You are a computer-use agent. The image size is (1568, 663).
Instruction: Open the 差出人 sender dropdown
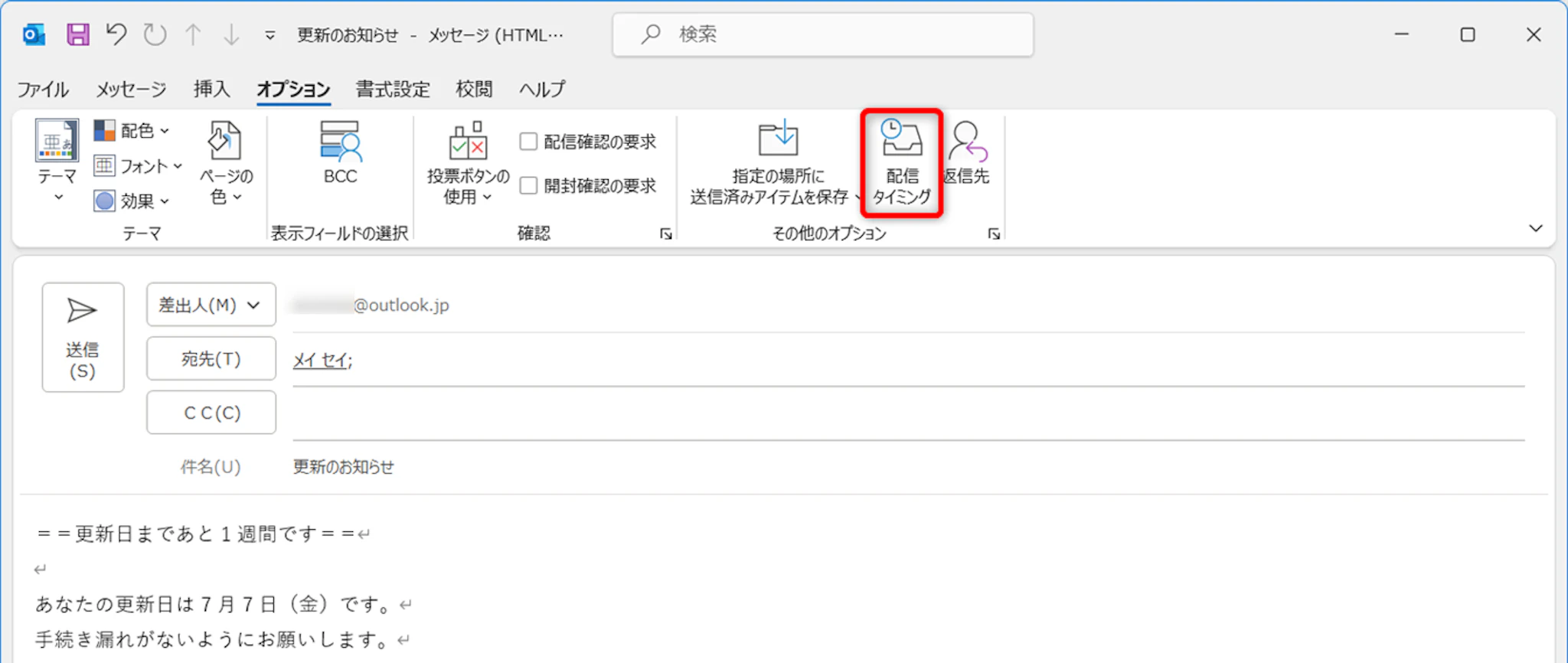[211, 305]
